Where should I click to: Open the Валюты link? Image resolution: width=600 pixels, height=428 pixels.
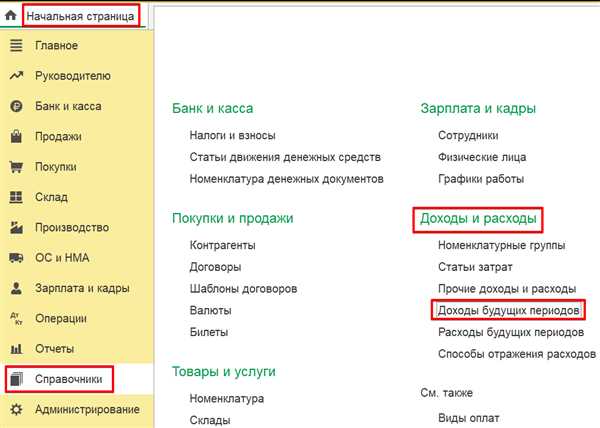[x=210, y=311]
